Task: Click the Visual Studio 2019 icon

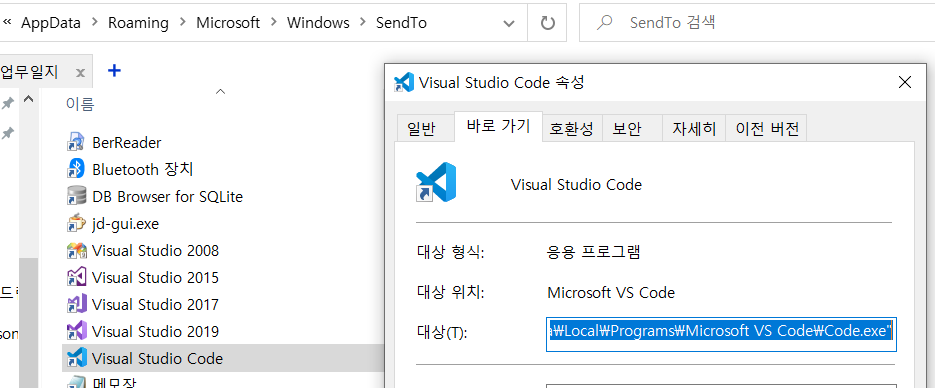Action: (x=76, y=331)
